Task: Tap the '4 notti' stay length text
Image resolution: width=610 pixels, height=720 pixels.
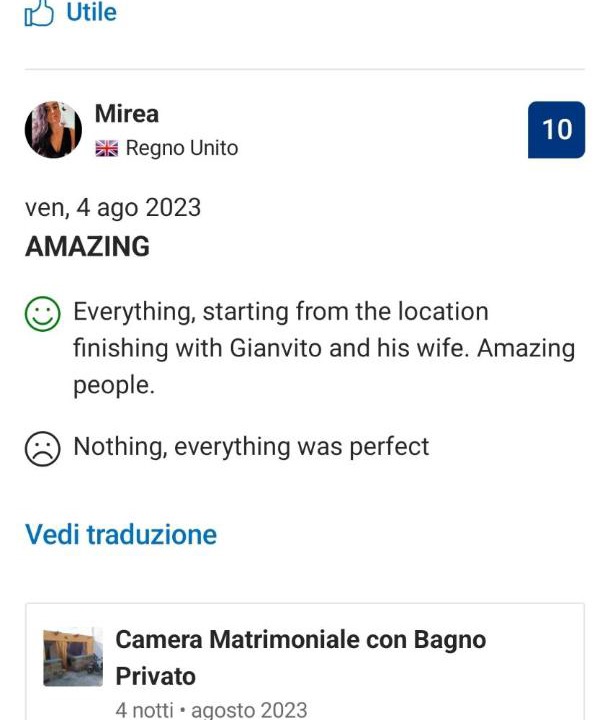Action: (146, 711)
